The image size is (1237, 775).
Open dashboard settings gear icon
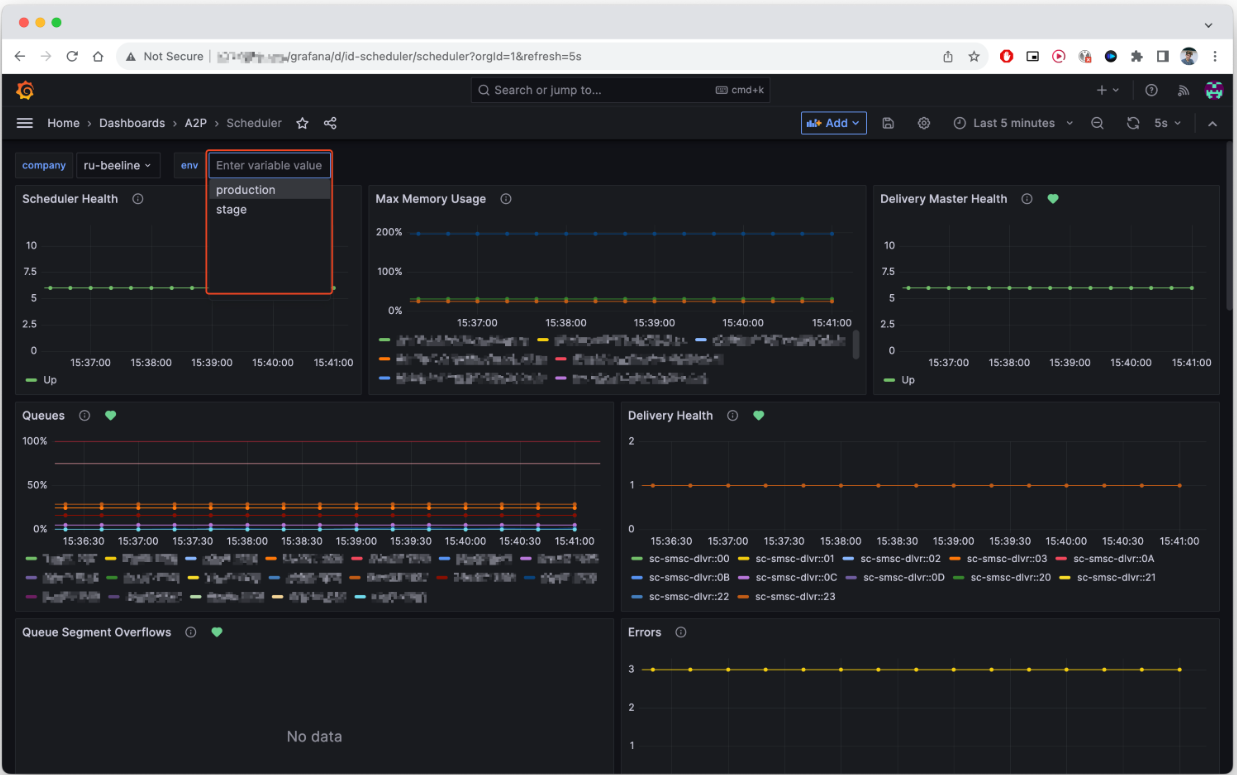click(924, 123)
